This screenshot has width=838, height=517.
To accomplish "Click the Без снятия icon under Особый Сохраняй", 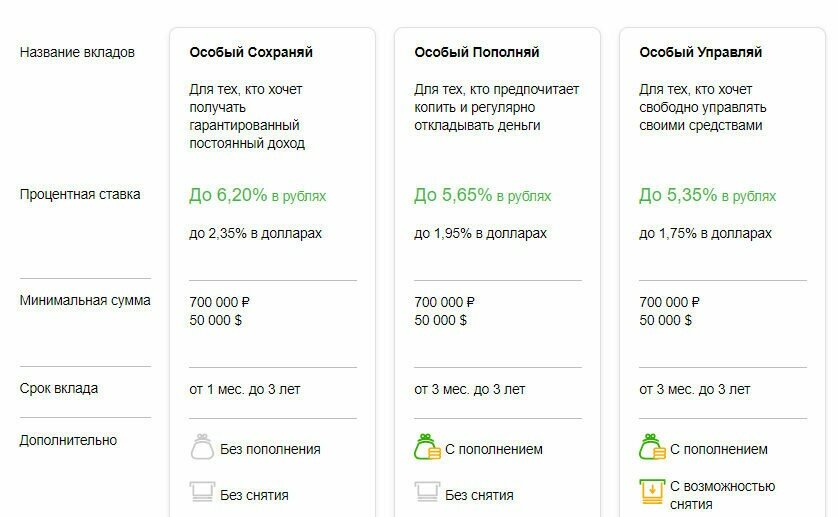I will 203,493.
